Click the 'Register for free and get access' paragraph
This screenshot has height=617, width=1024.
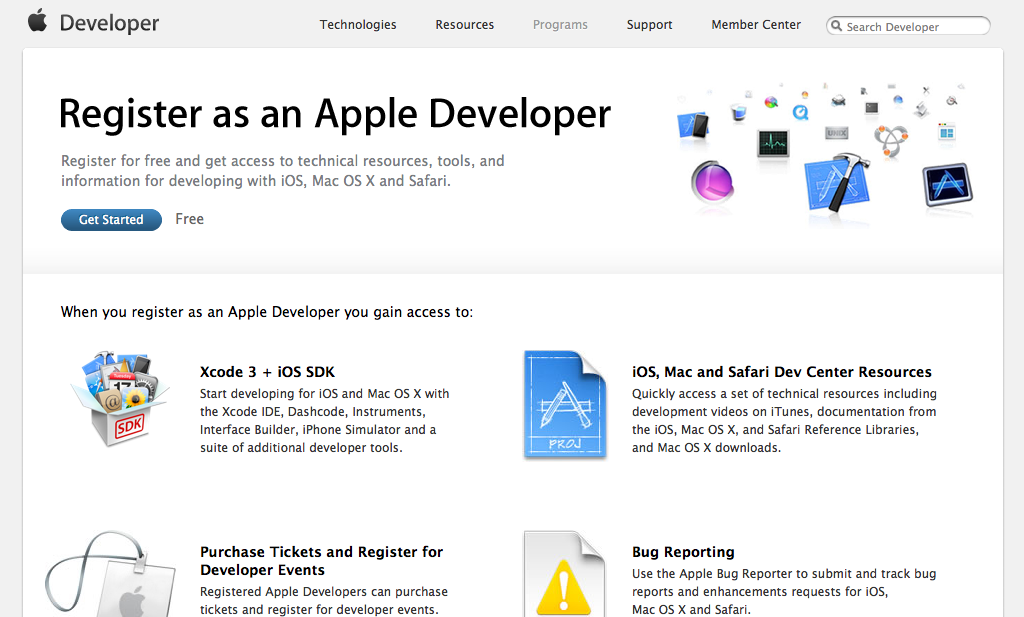(x=283, y=170)
